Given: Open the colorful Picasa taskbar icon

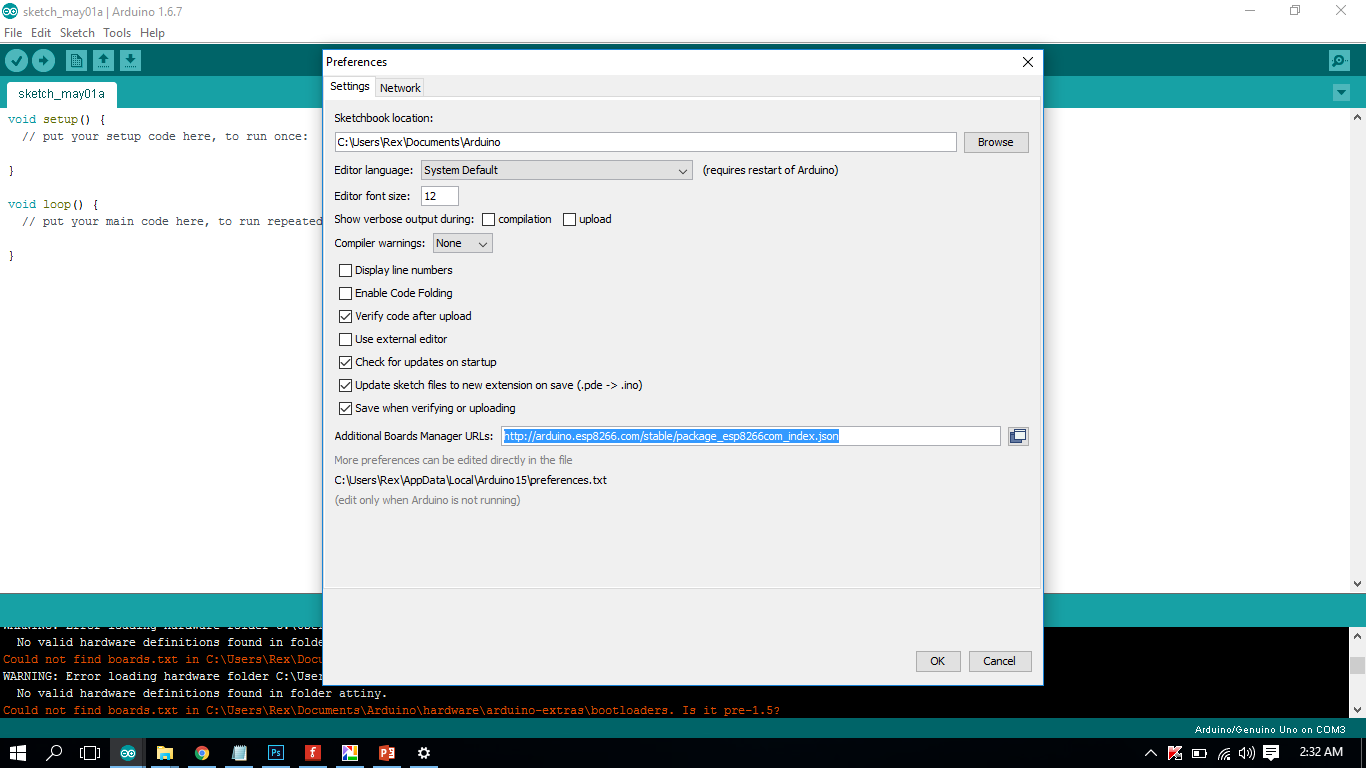Looking at the screenshot, I should (350, 753).
